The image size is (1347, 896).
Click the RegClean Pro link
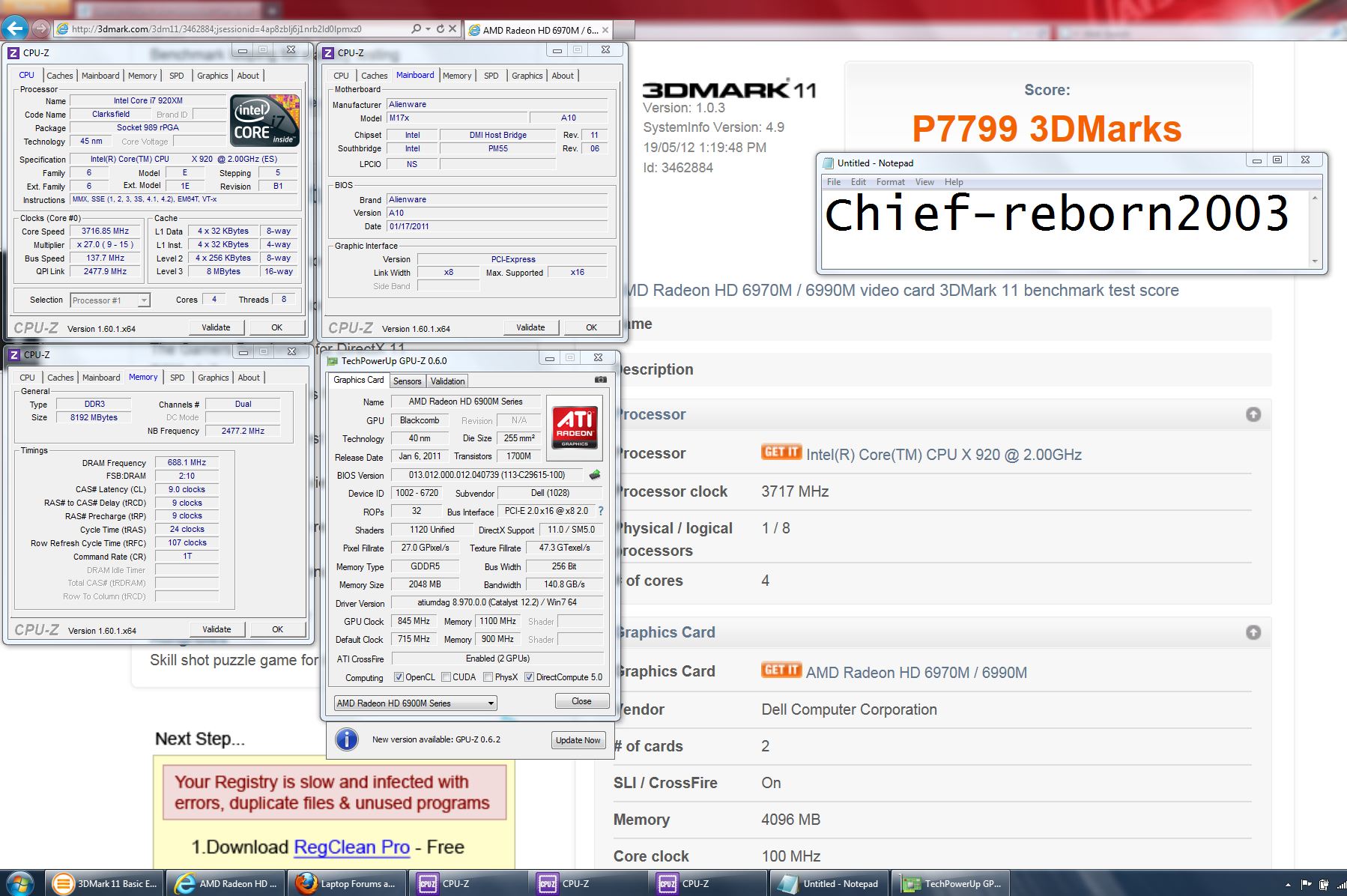(x=351, y=847)
